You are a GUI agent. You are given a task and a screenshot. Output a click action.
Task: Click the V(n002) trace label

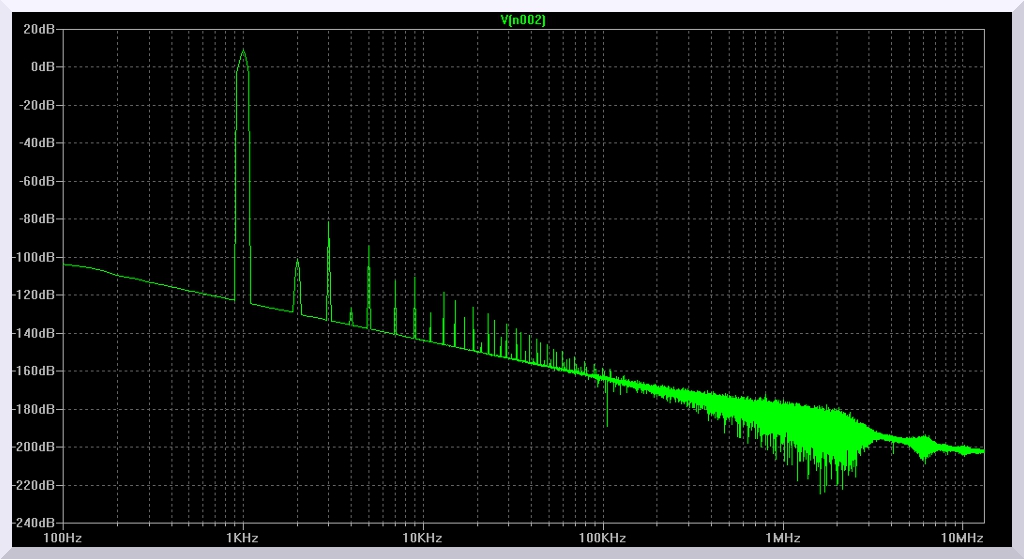523,20
